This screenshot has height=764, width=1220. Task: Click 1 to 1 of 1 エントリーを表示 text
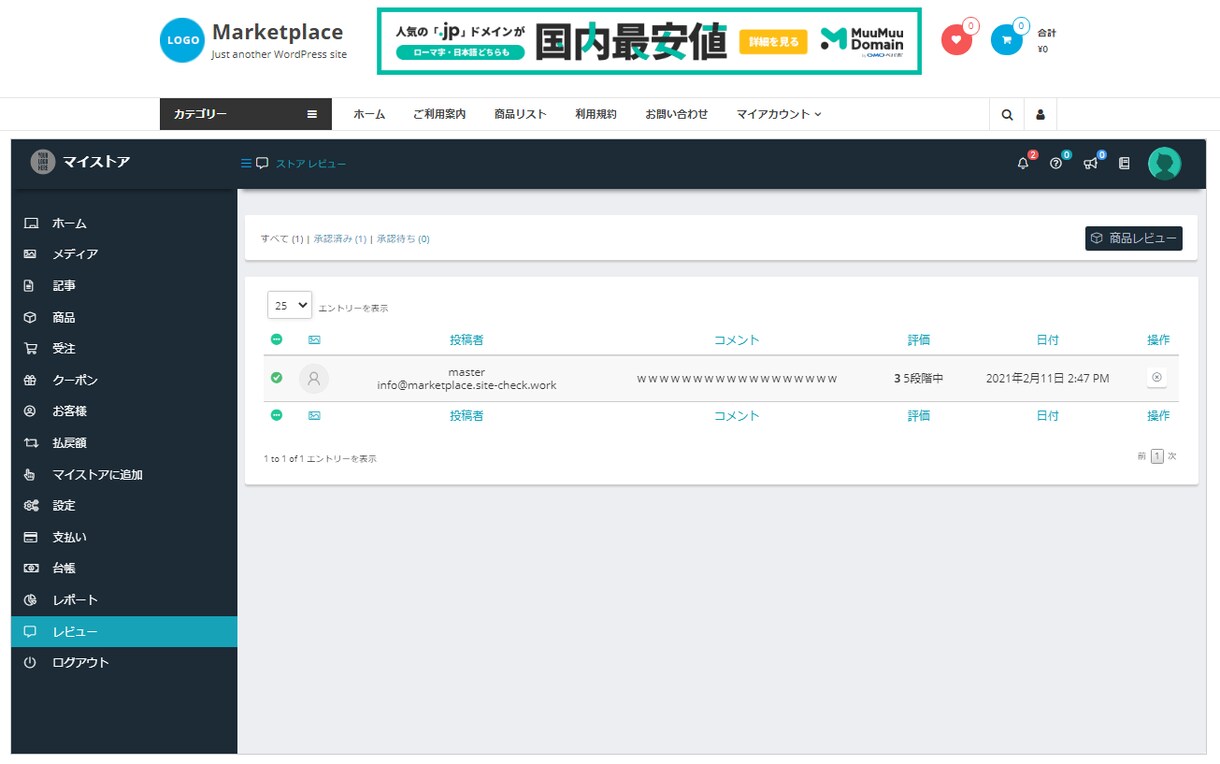[320, 459]
